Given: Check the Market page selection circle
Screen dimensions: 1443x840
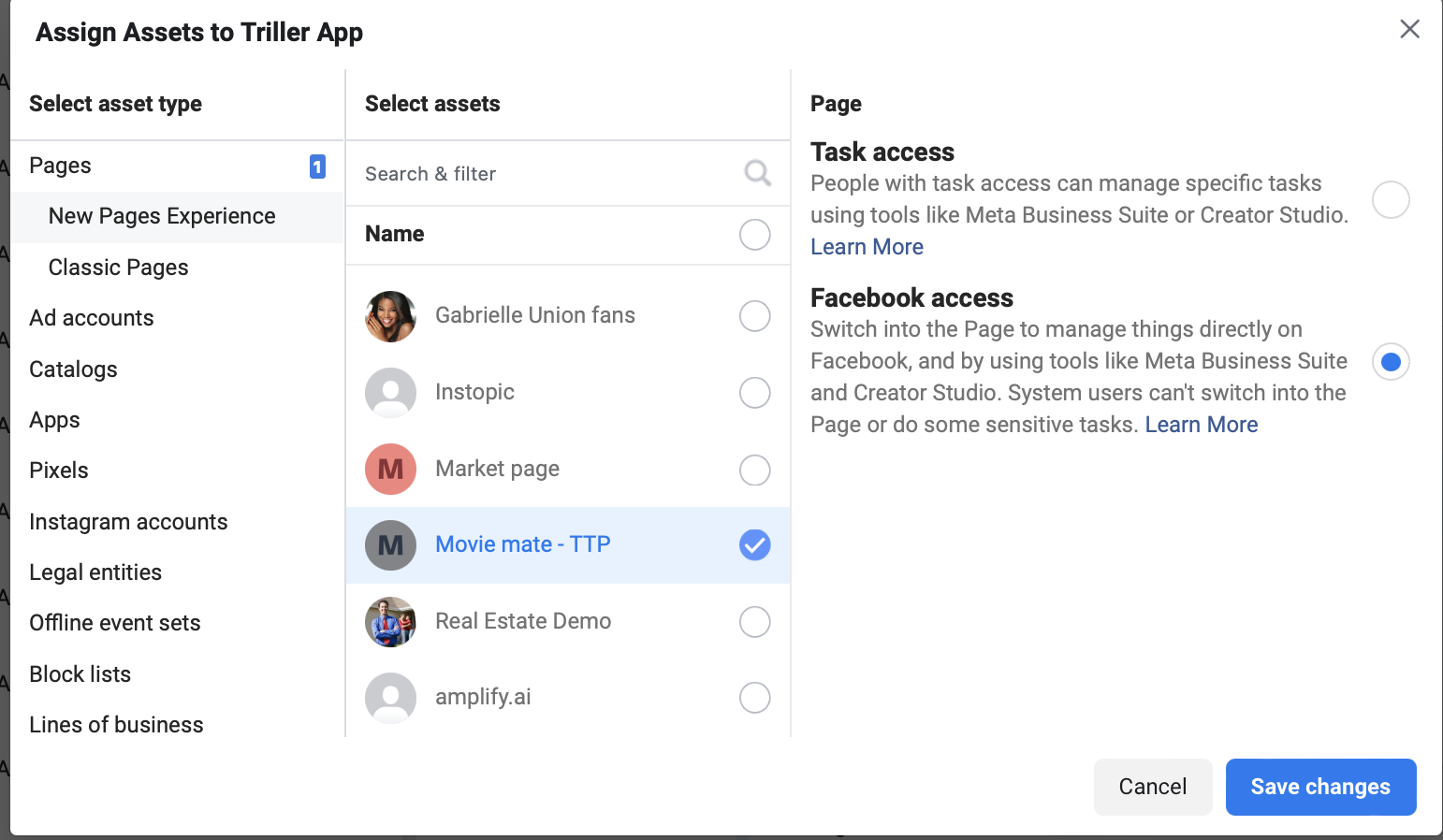Looking at the screenshot, I should pos(754,470).
